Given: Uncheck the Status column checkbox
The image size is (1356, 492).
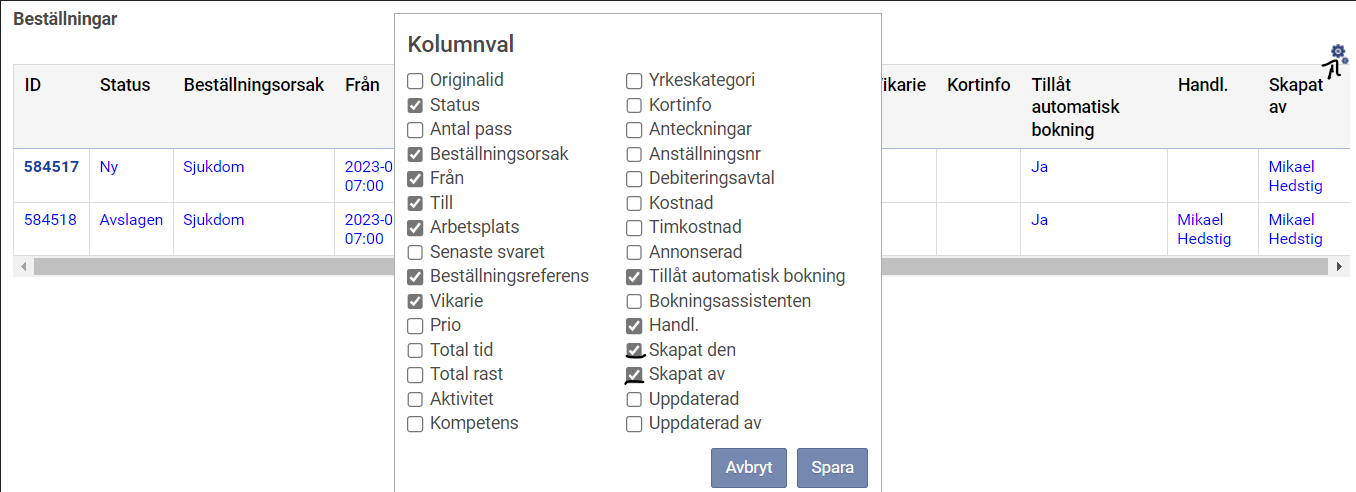Looking at the screenshot, I should (415, 105).
